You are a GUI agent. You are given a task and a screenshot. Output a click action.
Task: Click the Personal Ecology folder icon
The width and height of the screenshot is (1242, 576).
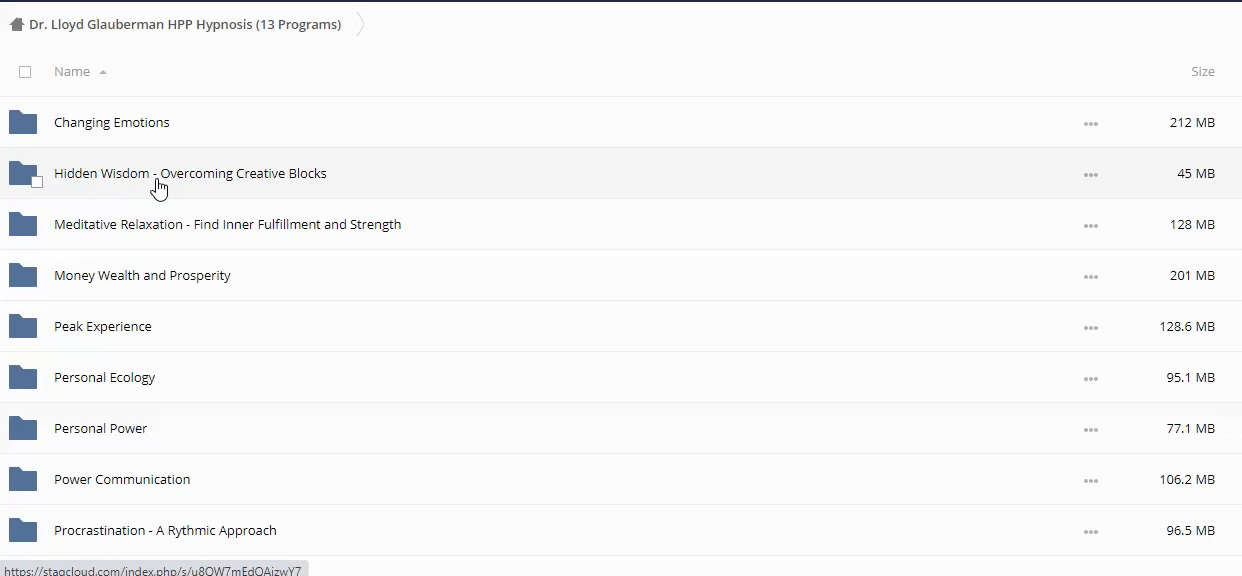(x=23, y=378)
